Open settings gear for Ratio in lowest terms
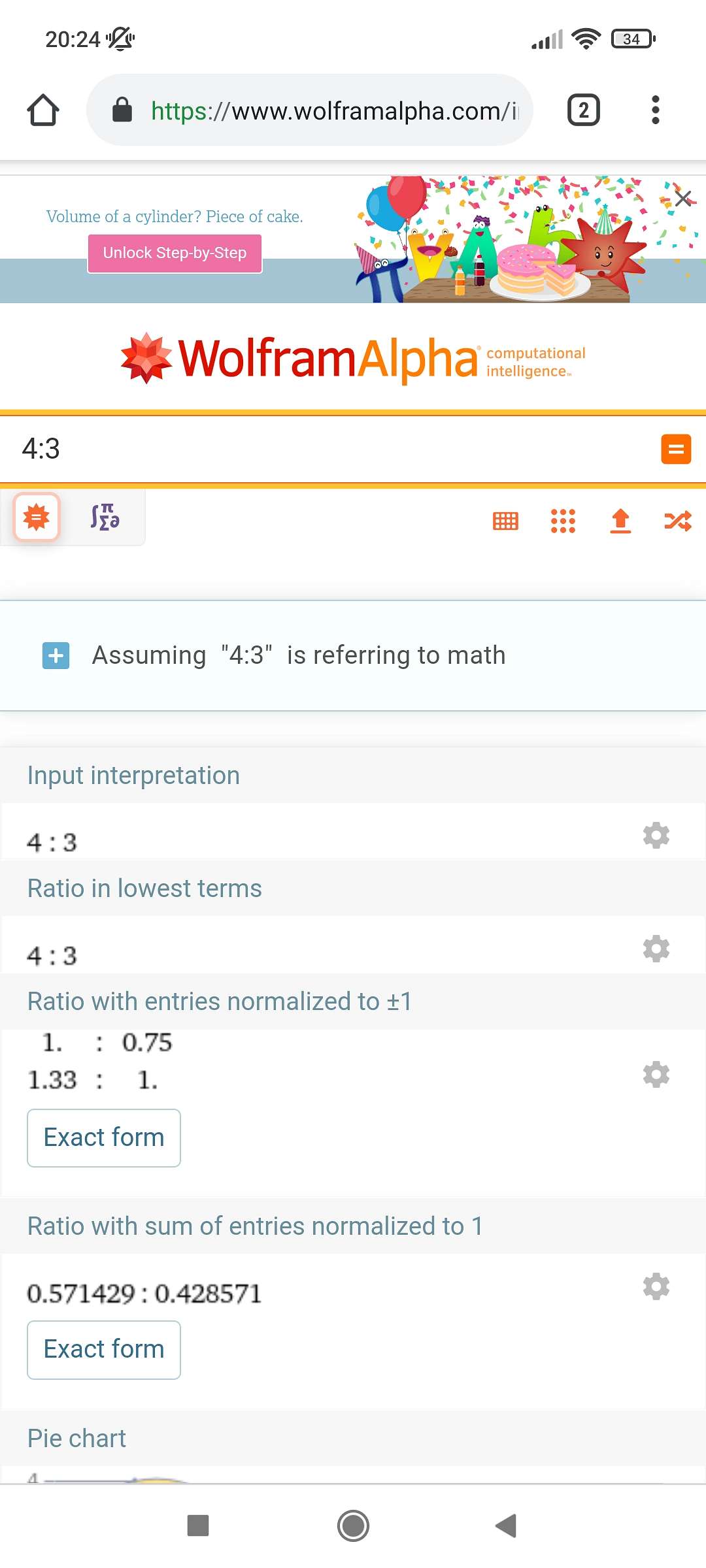The width and height of the screenshot is (706, 1568). [656, 948]
